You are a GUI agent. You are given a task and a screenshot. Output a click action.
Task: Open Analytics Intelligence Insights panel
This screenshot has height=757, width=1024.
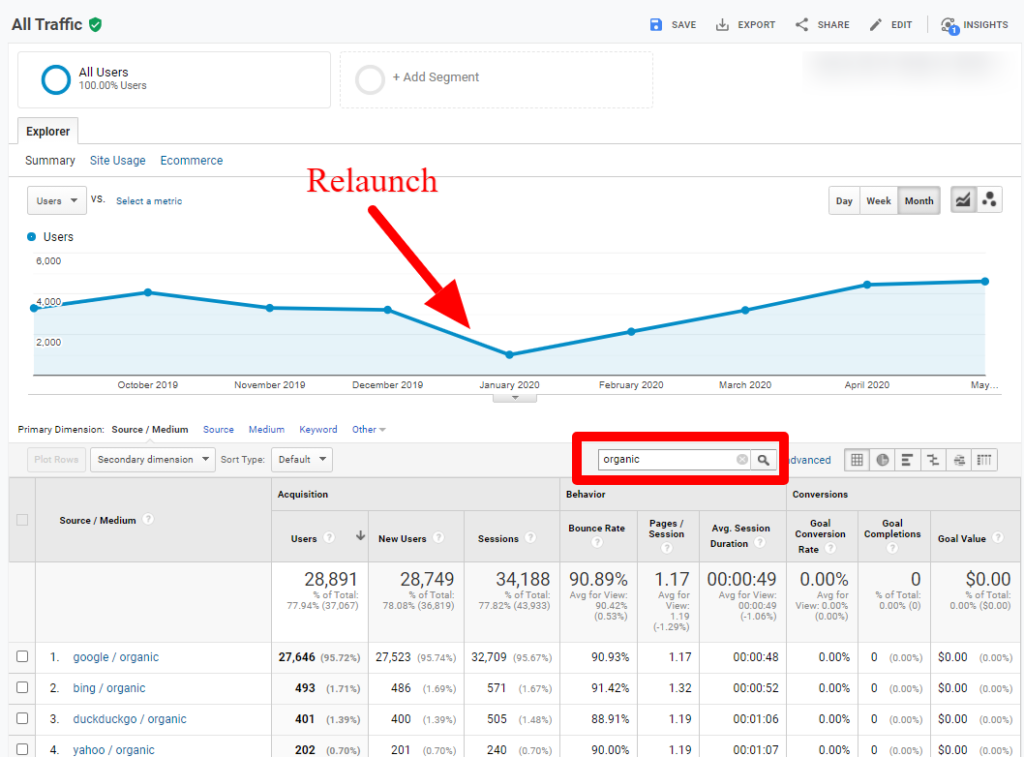point(974,24)
